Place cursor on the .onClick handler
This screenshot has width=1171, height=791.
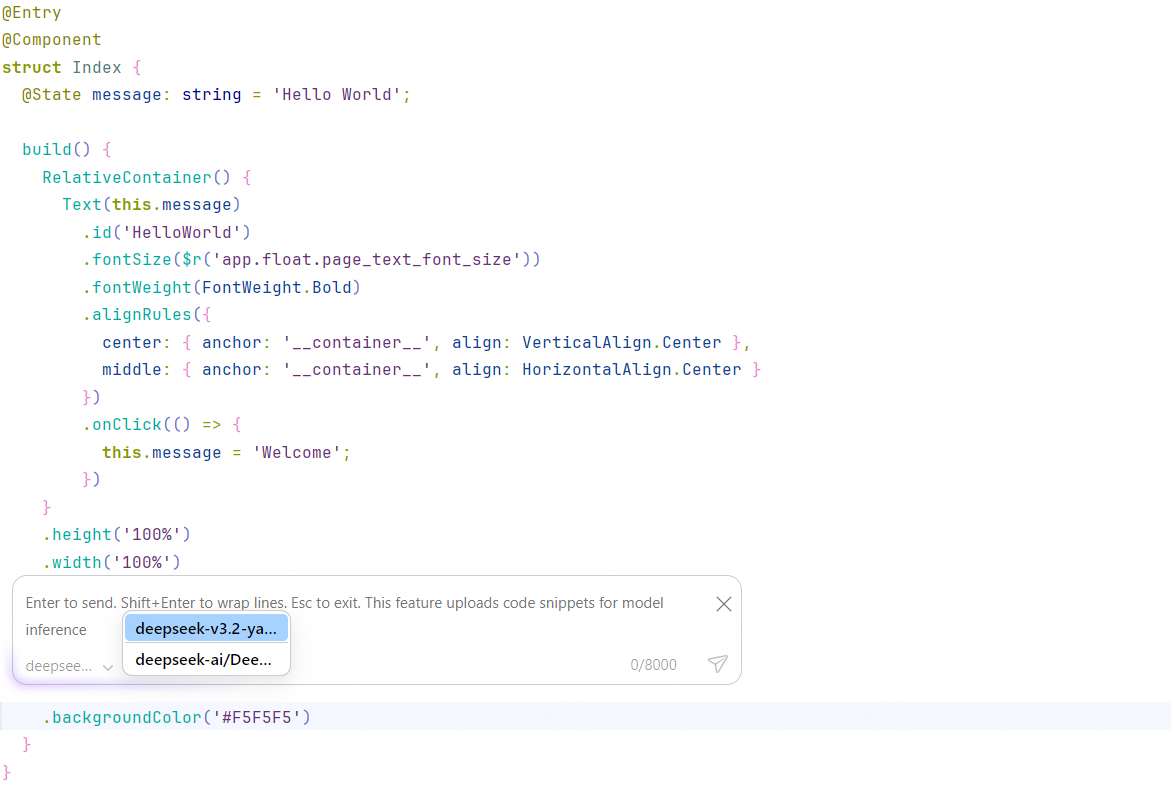coord(127,425)
